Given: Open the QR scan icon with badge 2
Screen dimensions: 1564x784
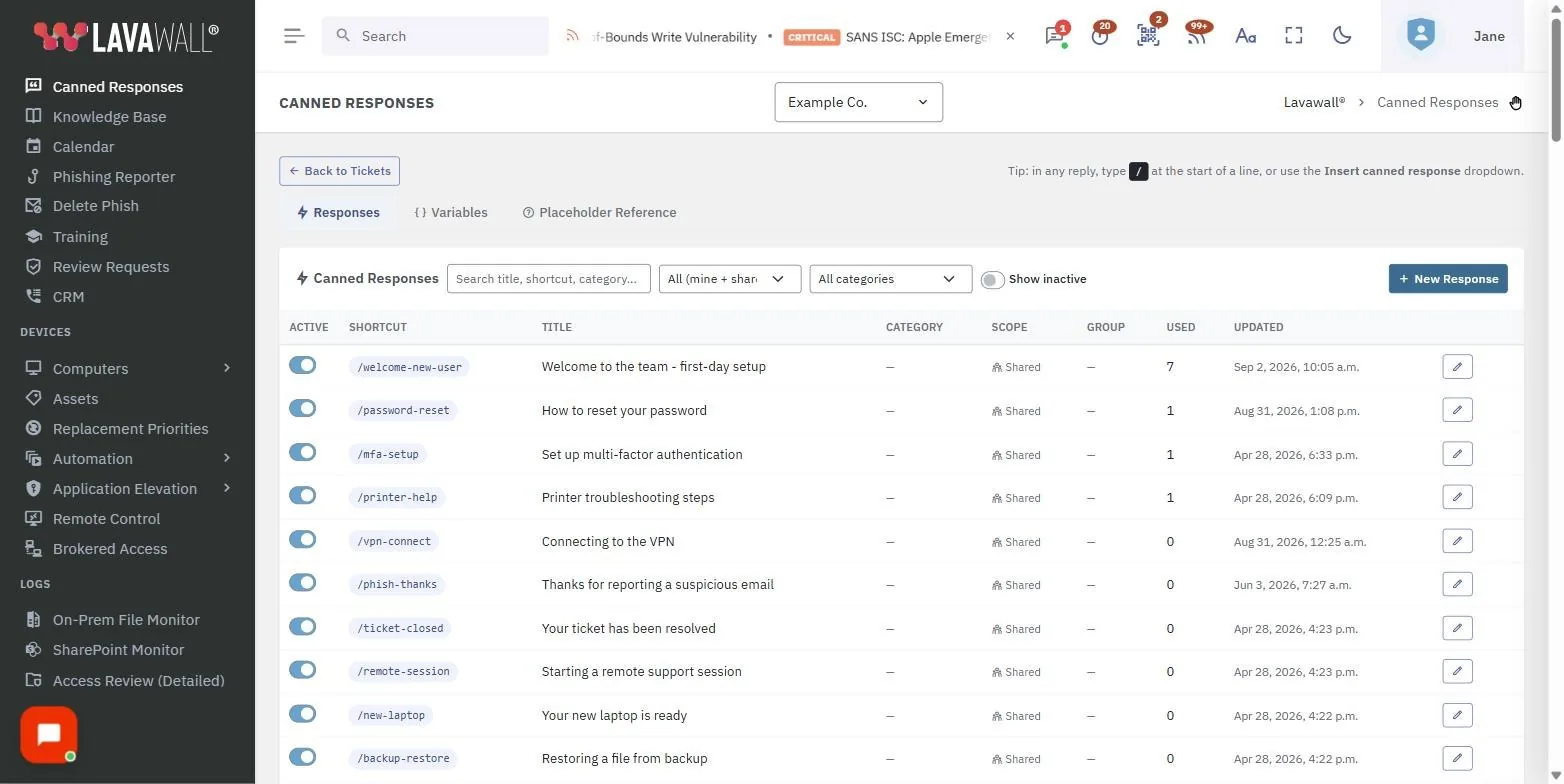Looking at the screenshot, I should pyautogui.click(x=1148, y=36).
